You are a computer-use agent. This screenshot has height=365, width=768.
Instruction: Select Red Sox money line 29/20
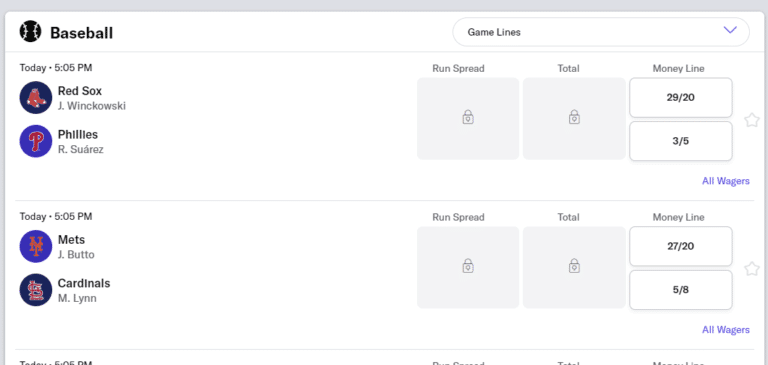click(681, 97)
